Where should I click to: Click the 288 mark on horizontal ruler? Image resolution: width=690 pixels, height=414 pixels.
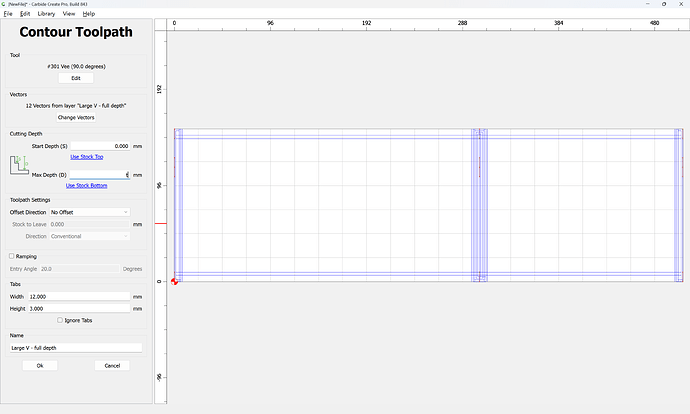462,23
